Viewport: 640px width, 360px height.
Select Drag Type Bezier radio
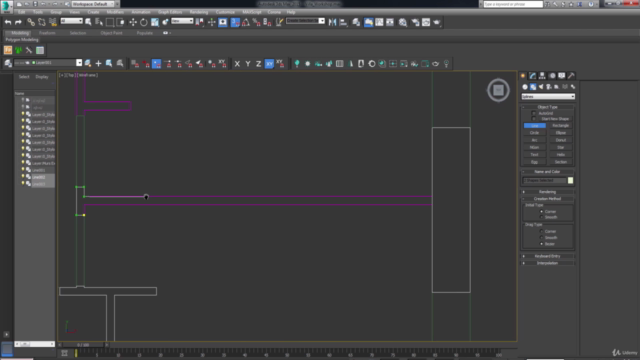pos(542,244)
